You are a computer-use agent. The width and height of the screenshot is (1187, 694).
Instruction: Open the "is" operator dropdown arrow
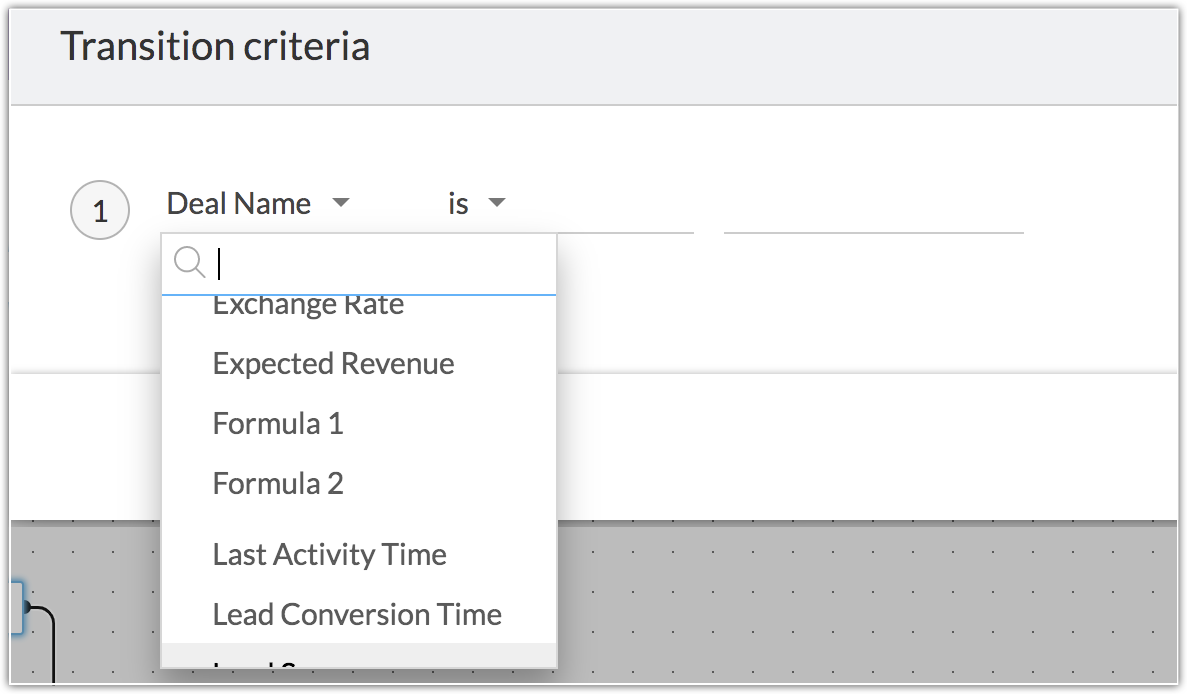pos(496,204)
